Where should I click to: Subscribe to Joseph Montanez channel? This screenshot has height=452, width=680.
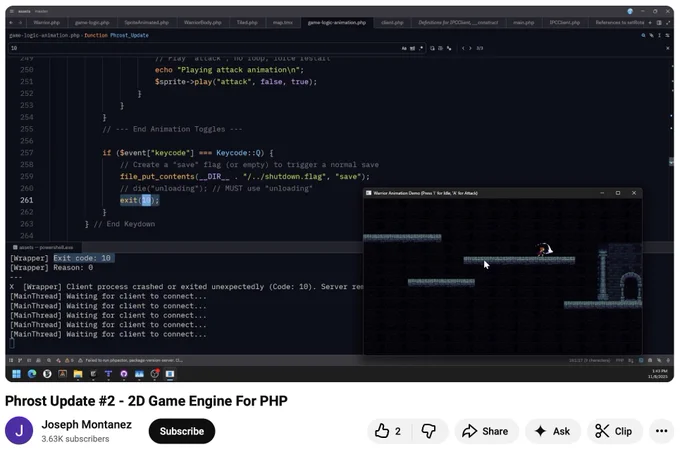pos(182,431)
